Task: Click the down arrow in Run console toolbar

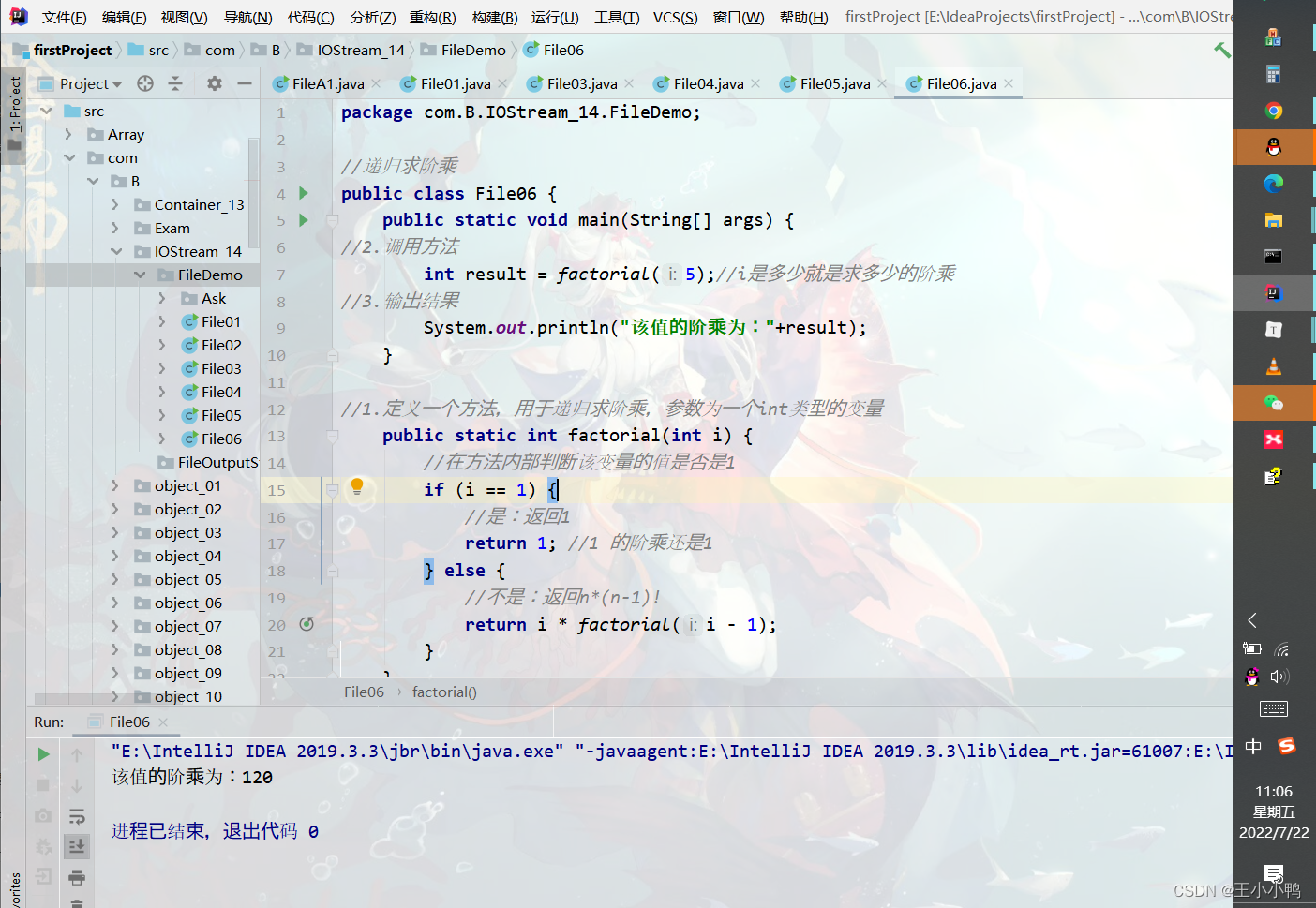Action: (x=77, y=785)
